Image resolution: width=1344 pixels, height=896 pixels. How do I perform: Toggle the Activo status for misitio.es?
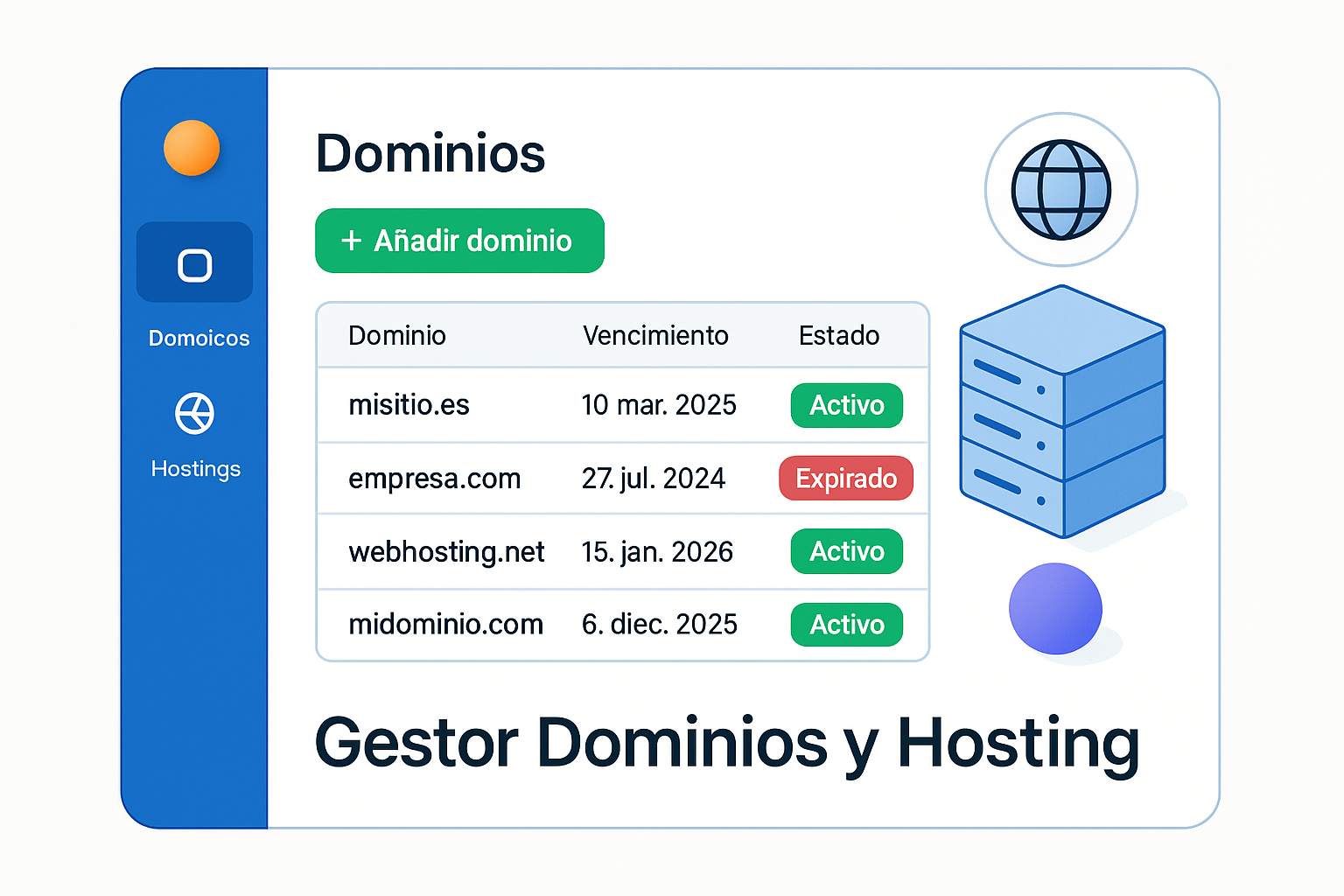click(x=845, y=405)
